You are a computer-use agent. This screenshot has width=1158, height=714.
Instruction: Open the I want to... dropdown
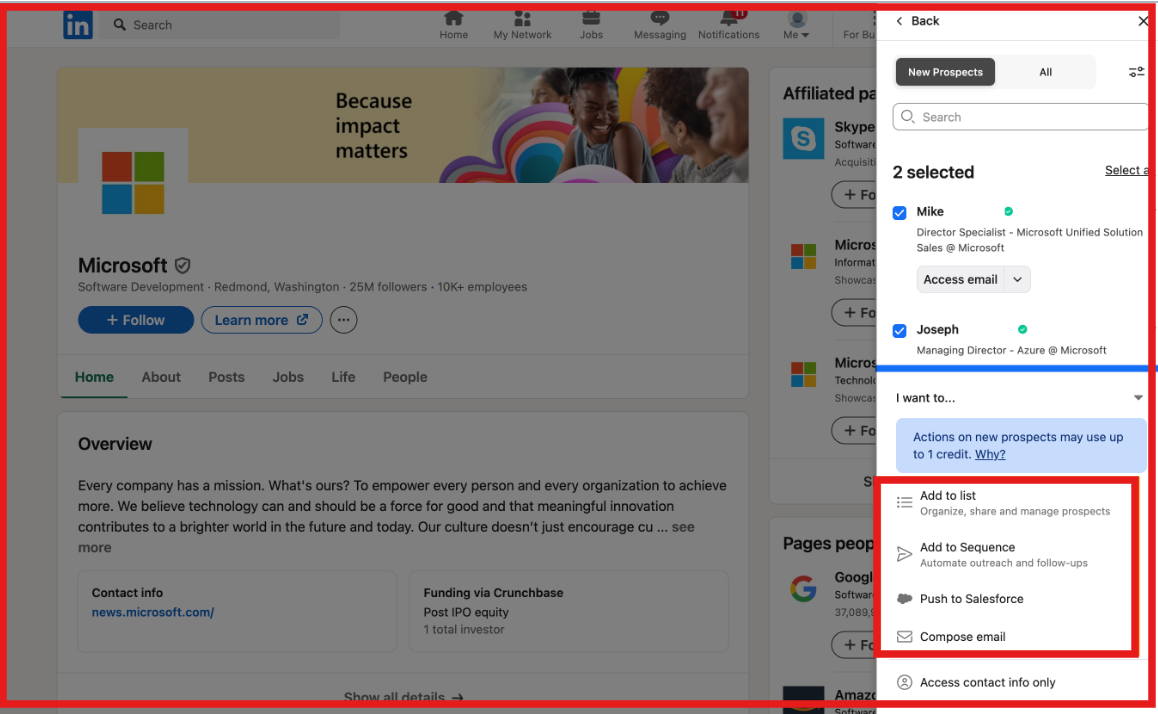tap(1137, 397)
